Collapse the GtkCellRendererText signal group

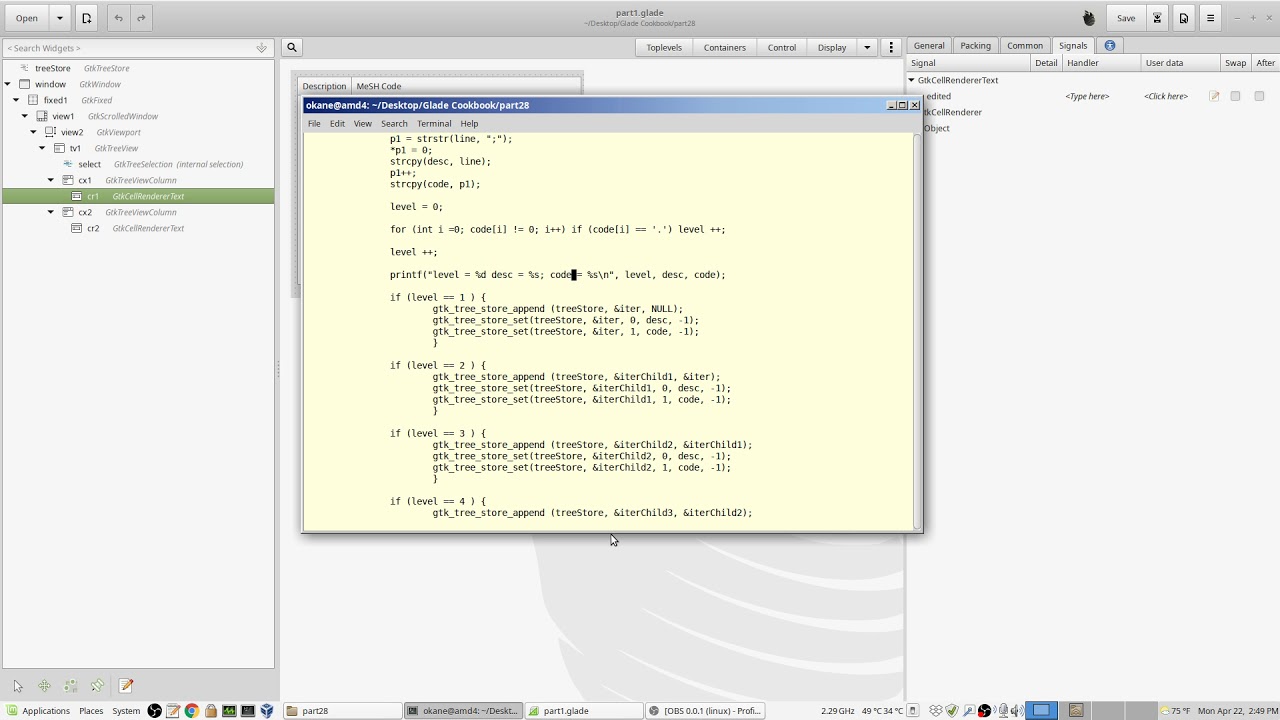pos(911,80)
